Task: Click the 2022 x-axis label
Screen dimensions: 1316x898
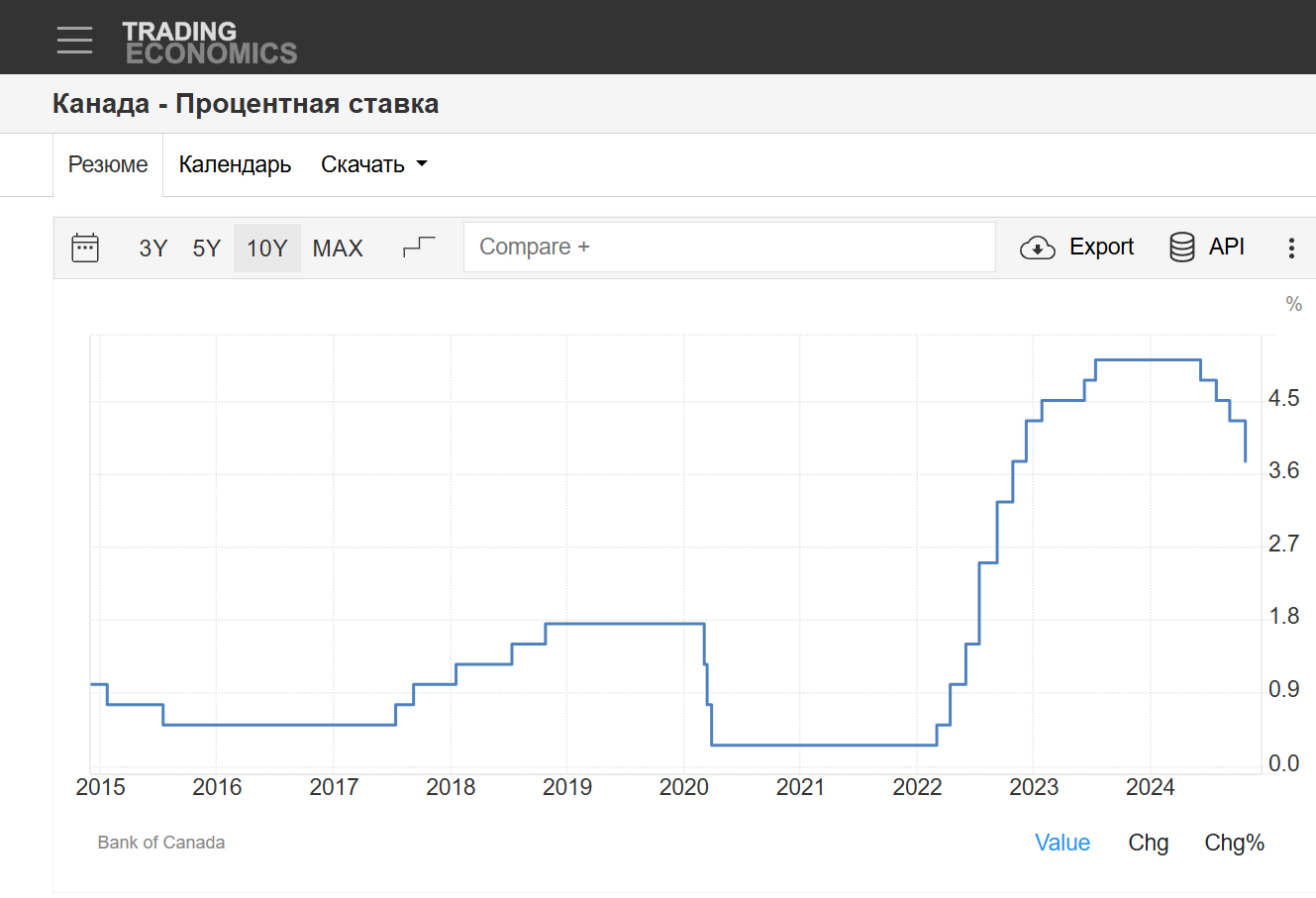Action: click(918, 787)
